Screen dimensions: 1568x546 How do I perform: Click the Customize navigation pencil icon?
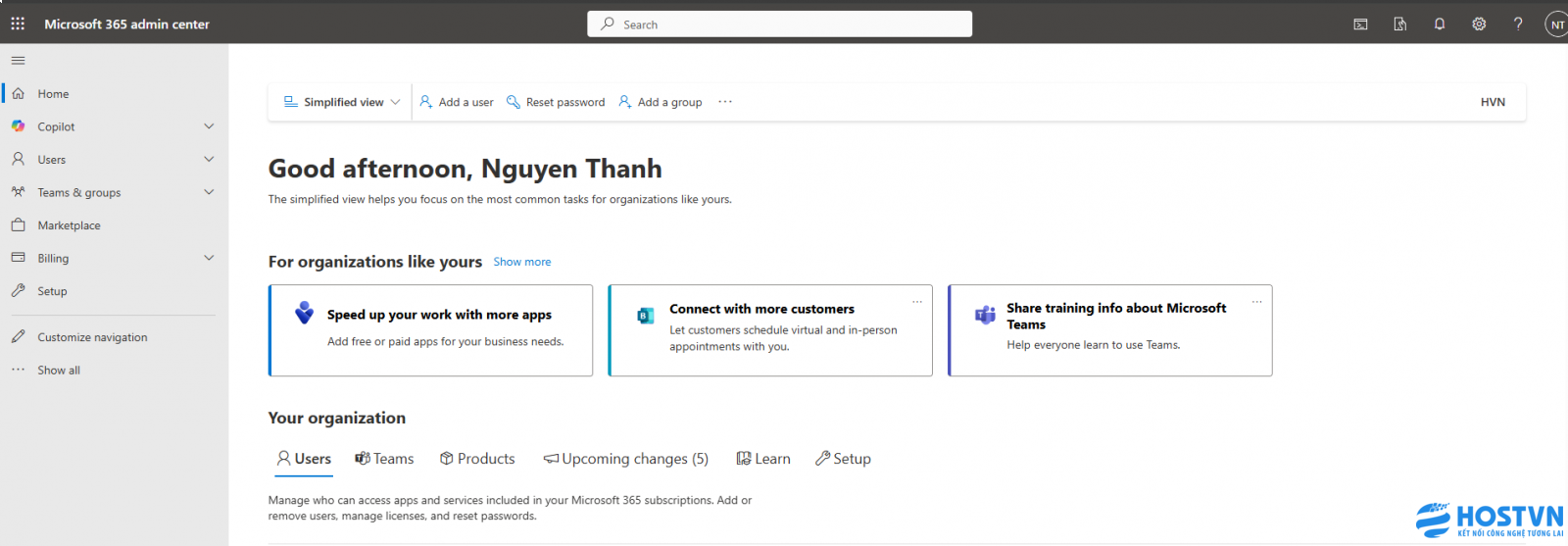(18, 336)
